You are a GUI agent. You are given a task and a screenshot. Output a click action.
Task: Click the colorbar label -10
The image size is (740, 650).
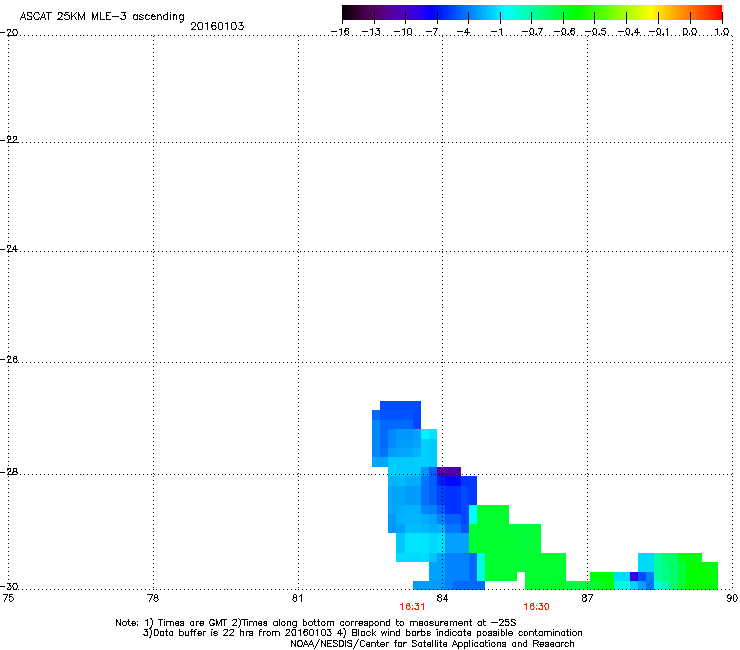point(403,32)
